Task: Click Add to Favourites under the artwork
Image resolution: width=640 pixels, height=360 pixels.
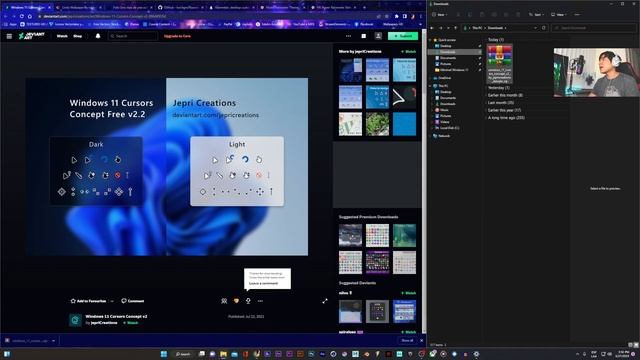Action: pyautogui.click(x=88, y=301)
